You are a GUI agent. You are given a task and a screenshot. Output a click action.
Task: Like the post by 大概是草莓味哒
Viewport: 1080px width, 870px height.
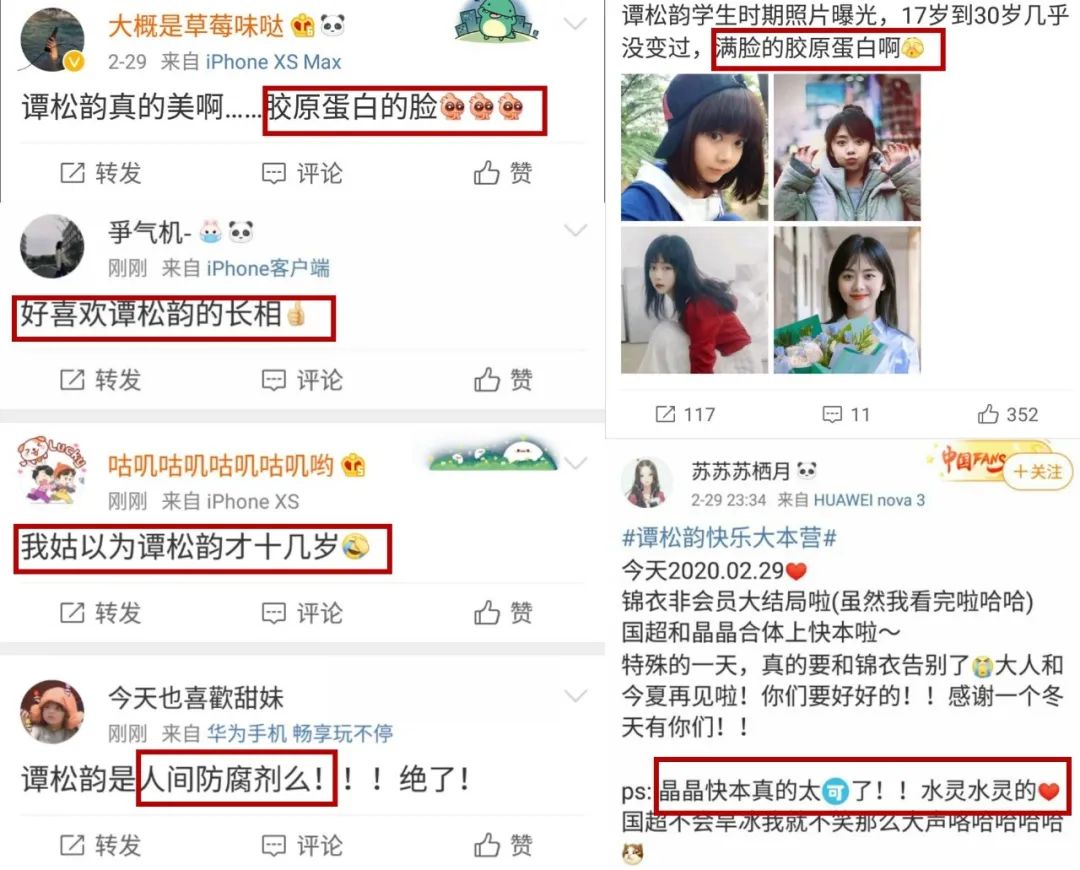click(503, 172)
